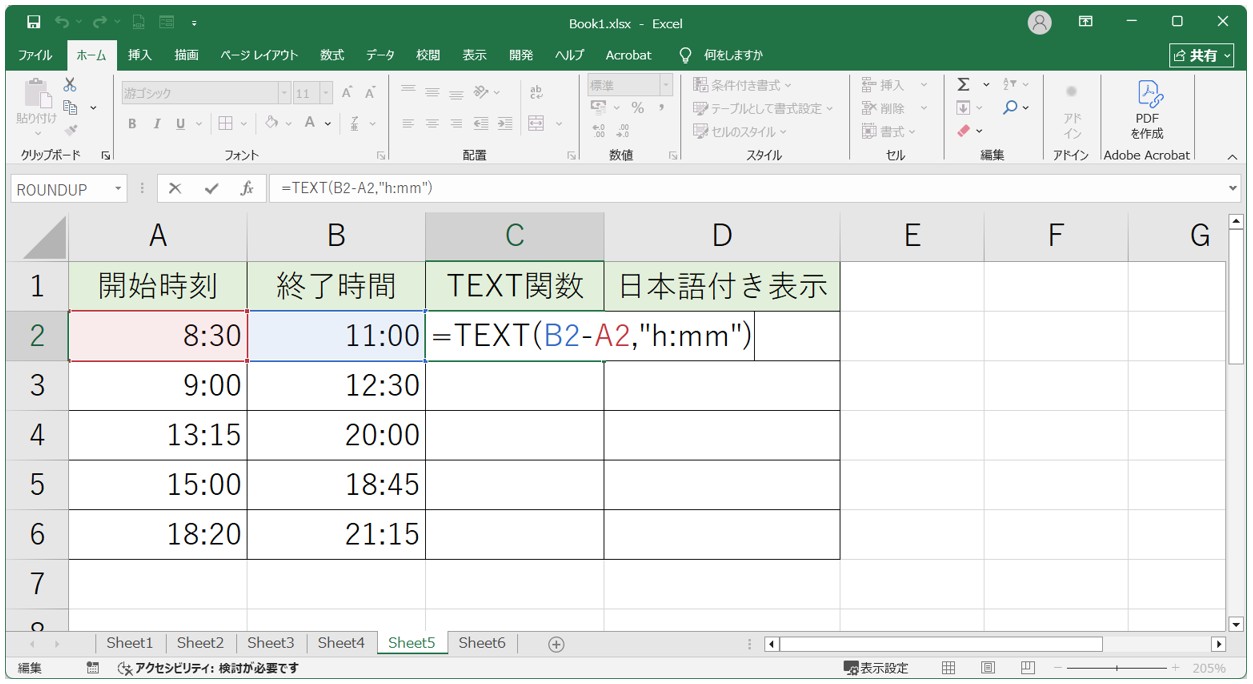Open 条件付き書式 conditional formatting
Image resolution: width=1253 pixels, height=684 pixels.
pos(742,86)
